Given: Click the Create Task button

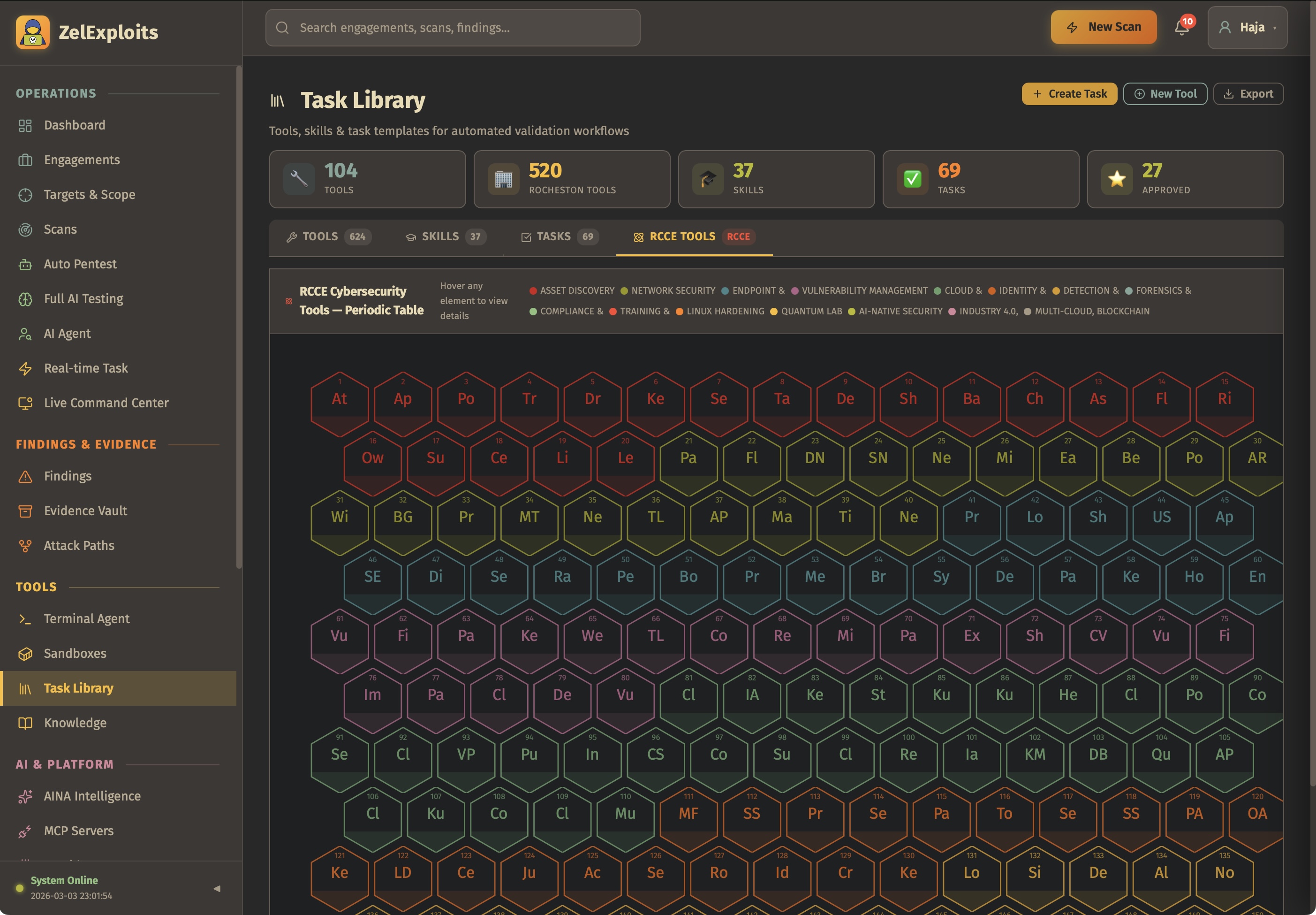Looking at the screenshot, I should point(1068,93).
